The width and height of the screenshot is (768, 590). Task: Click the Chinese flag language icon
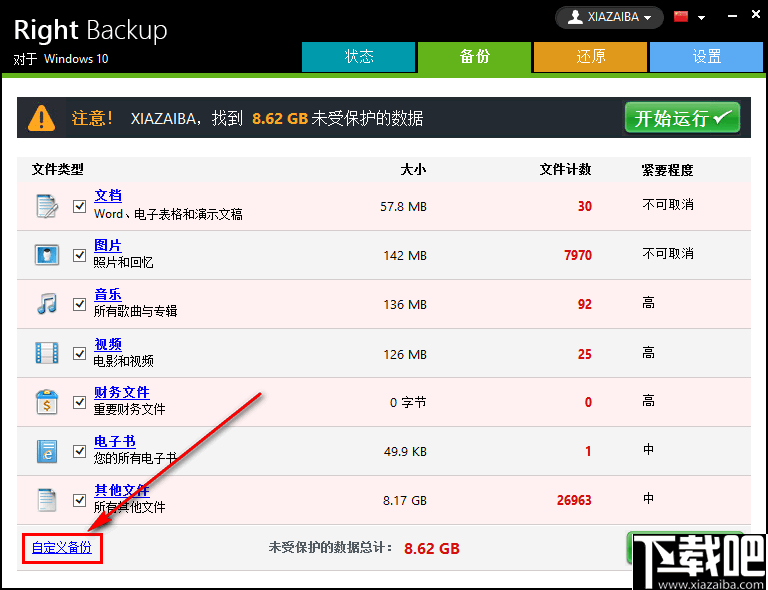pyautogui.click(x=681, y=17)
